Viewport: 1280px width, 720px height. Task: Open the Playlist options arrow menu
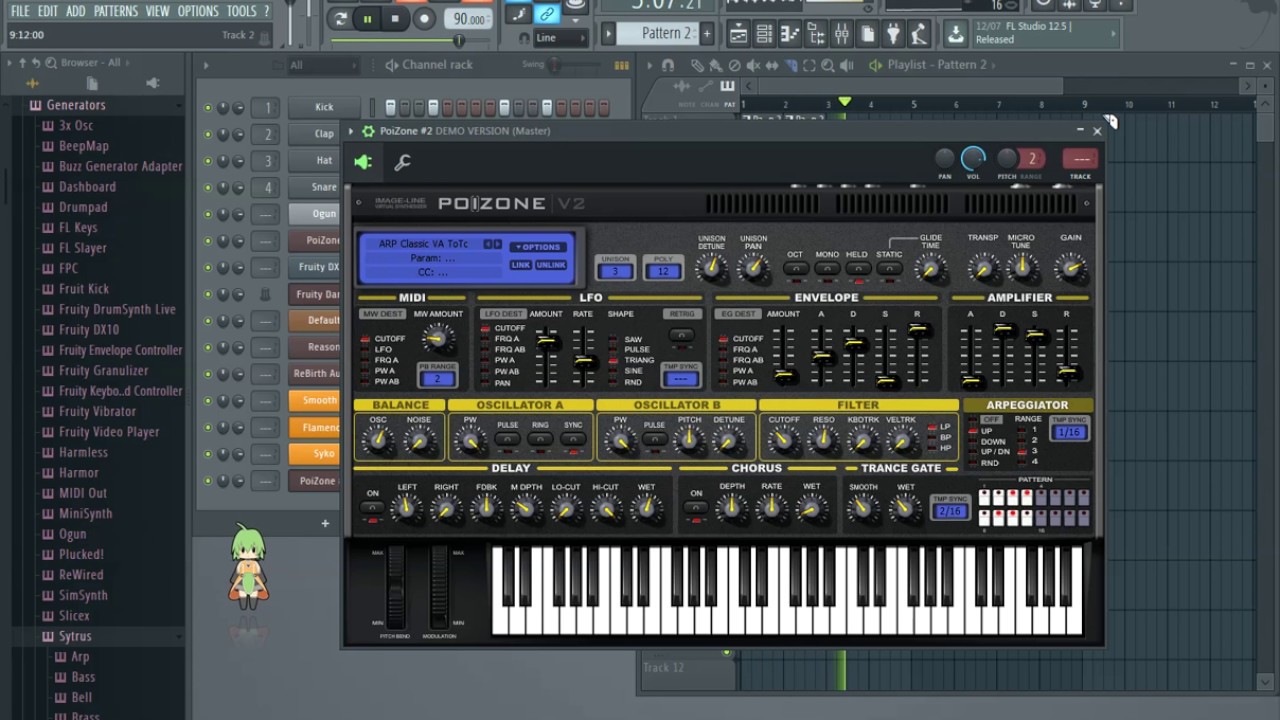point(649,65)
